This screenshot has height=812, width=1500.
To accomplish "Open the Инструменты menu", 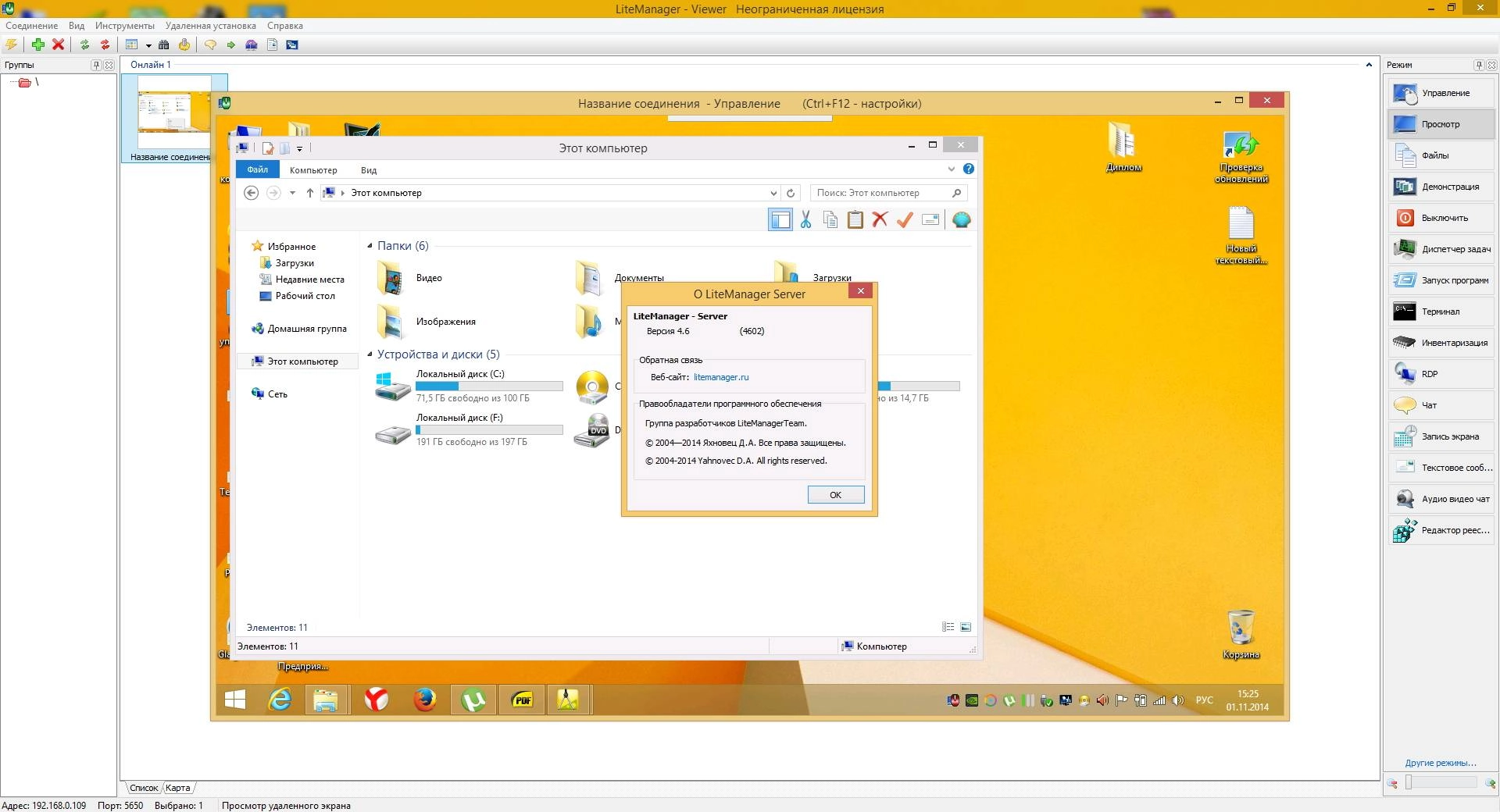I will click(x=125, y=26).
